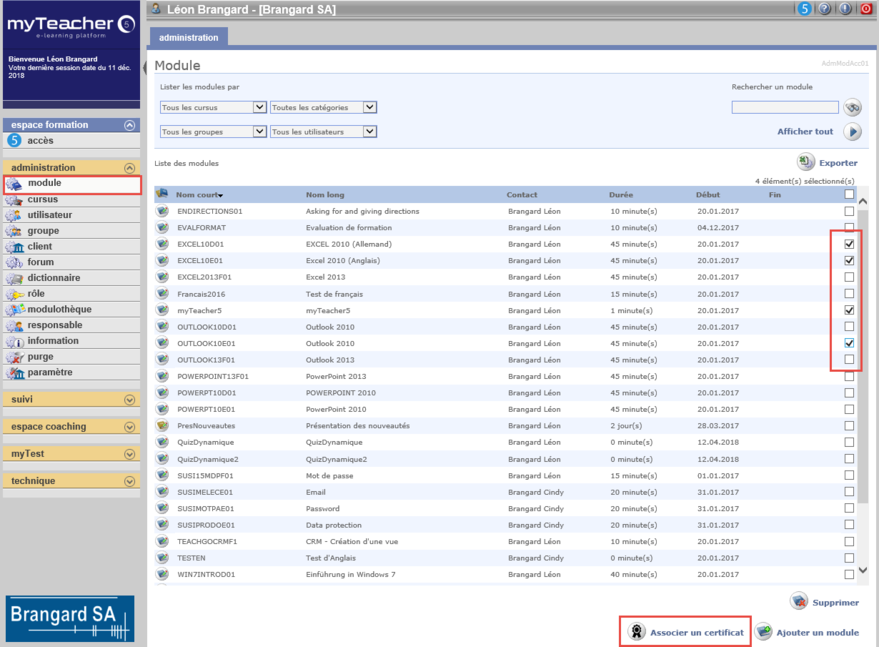
Task: Sort by the Nom court column header
Action: tap(199, 195)
